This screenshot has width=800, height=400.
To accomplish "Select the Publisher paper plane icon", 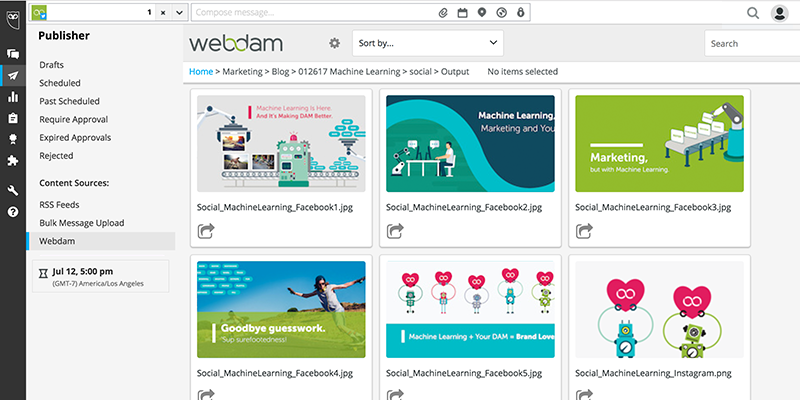I will (x=13, y=76).
